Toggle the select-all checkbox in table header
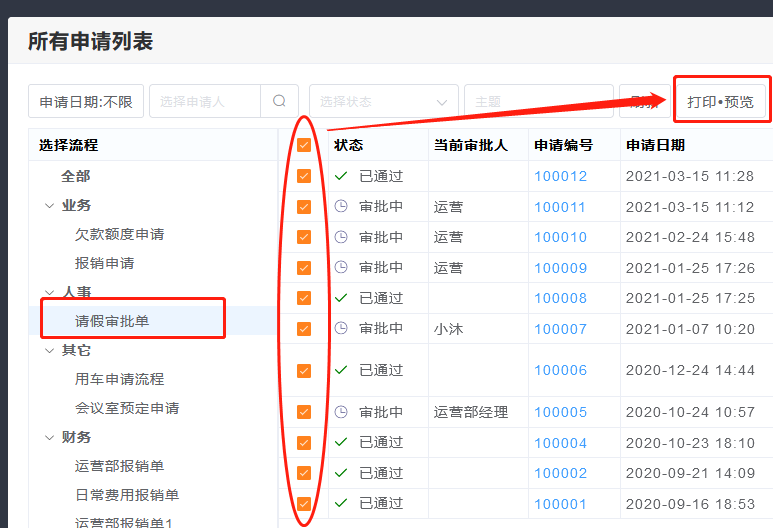The height and width of the screenshot is (528, 773). tap(304, 145)
